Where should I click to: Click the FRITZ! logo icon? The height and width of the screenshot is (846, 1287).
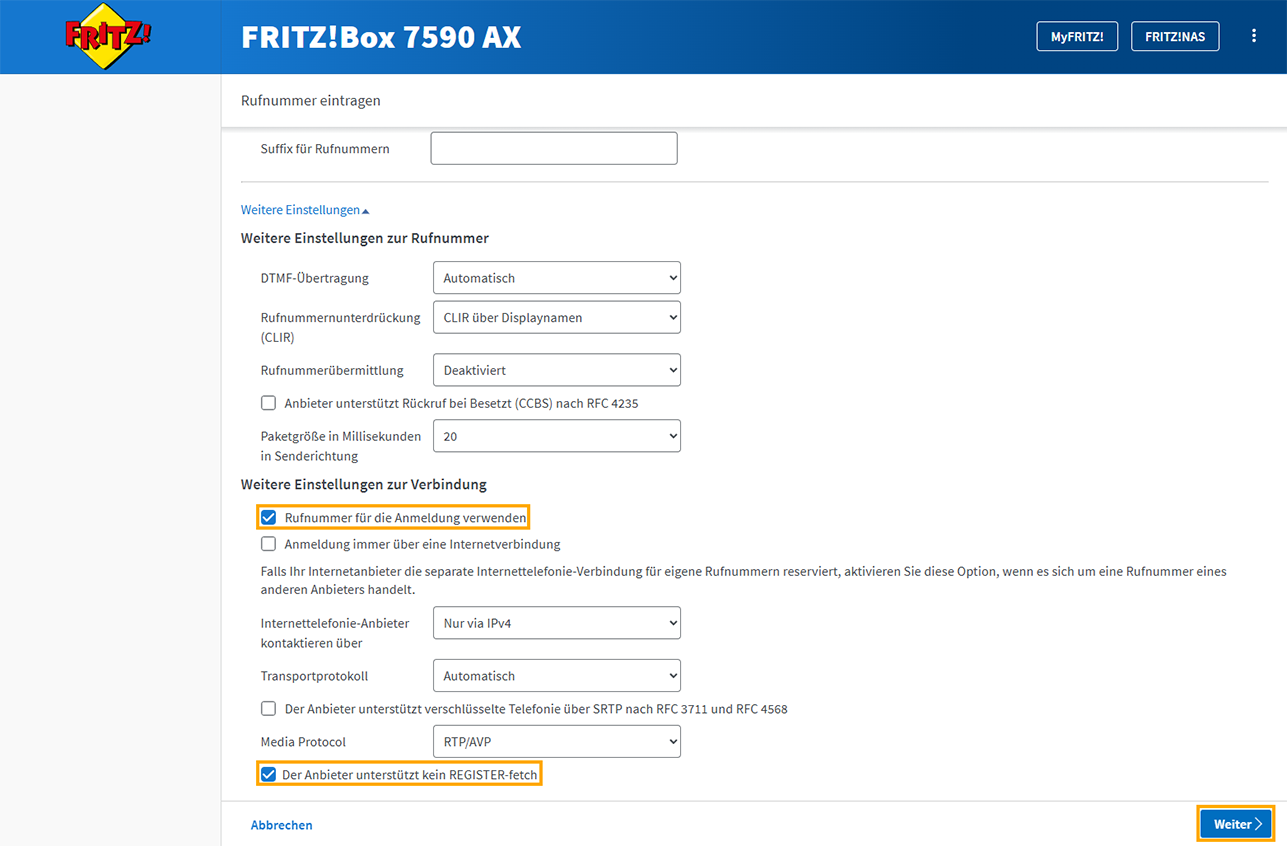pyautogui.click(x=108, y=37)
